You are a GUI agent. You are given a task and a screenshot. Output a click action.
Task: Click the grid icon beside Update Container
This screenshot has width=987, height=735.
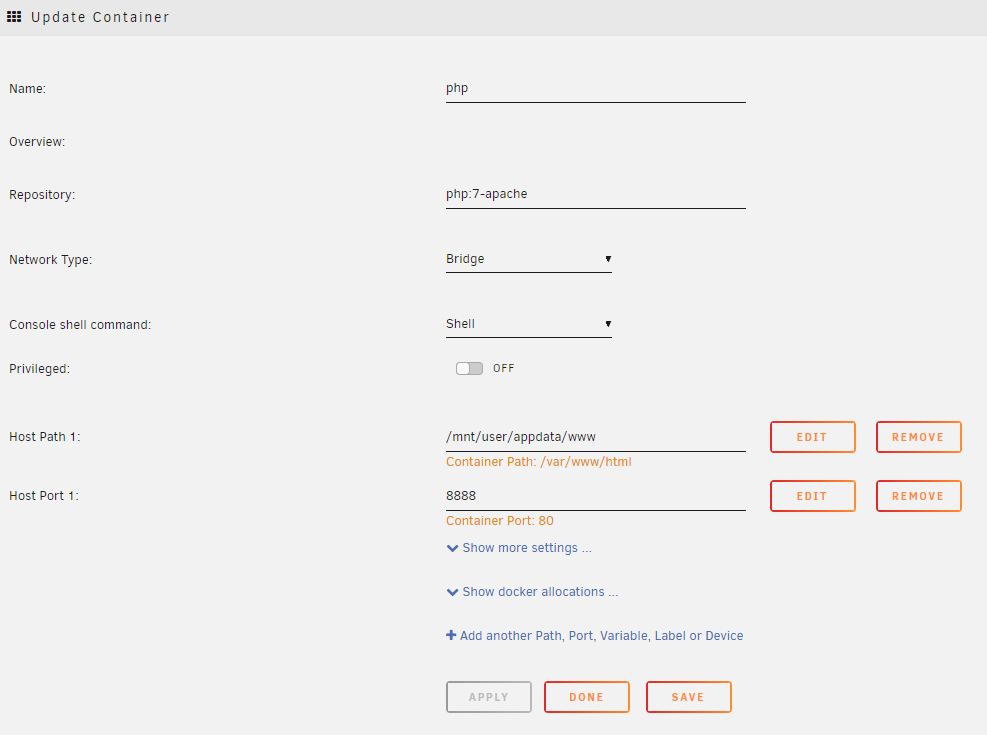click(x=14, y=16)
